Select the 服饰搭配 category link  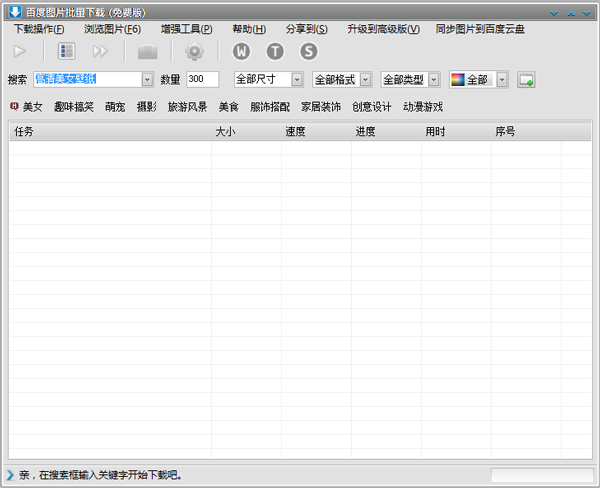tap(270, 107)
